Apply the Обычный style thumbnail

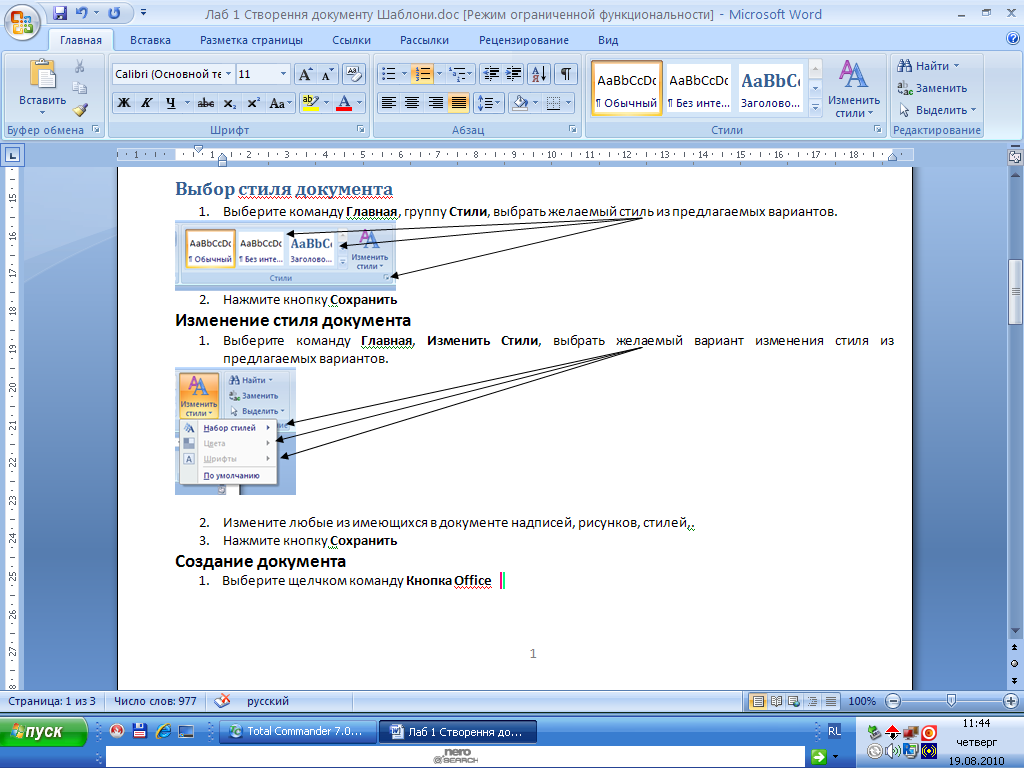627,88
